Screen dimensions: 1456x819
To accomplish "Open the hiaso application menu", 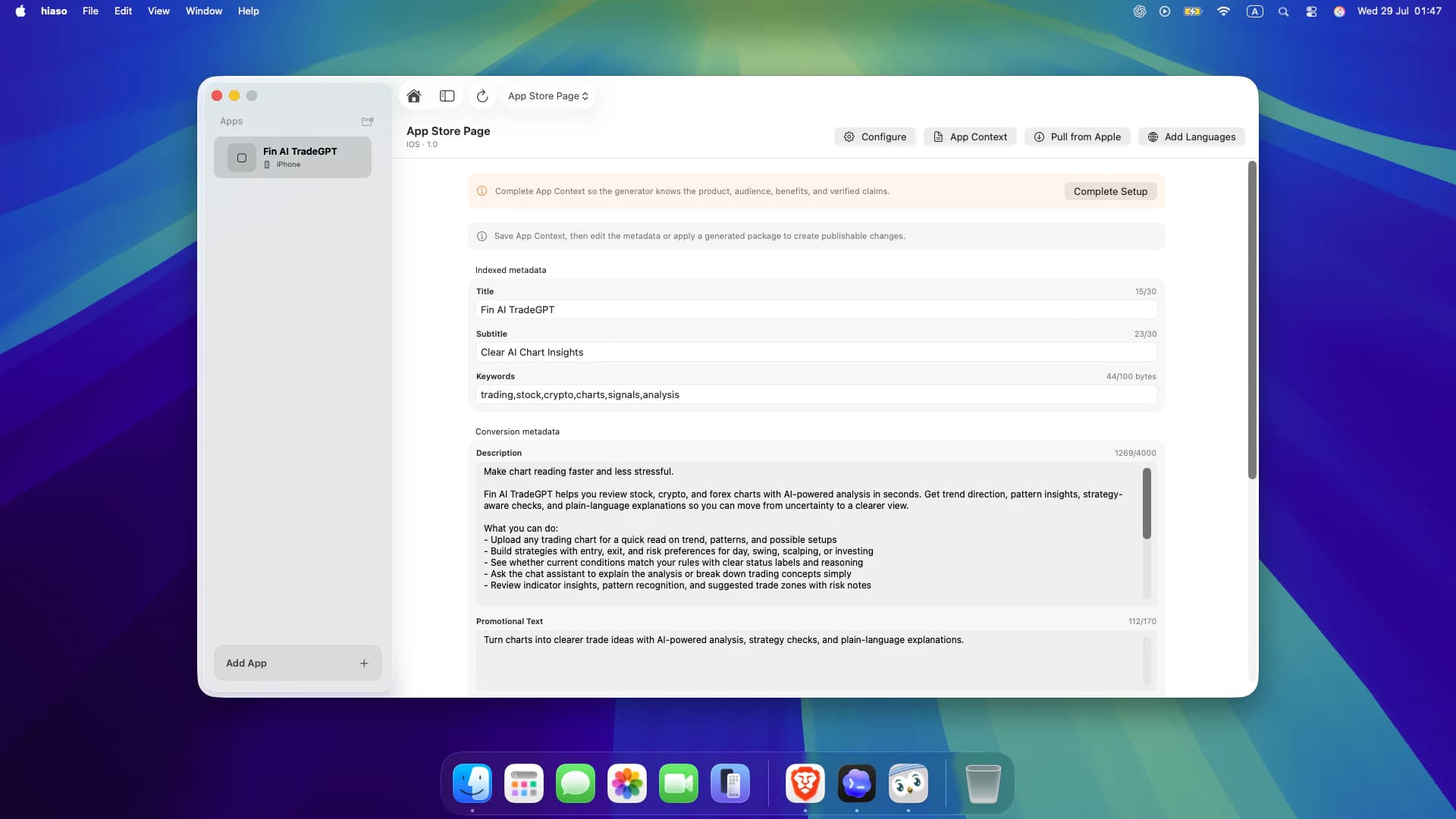I will point(54,11).
